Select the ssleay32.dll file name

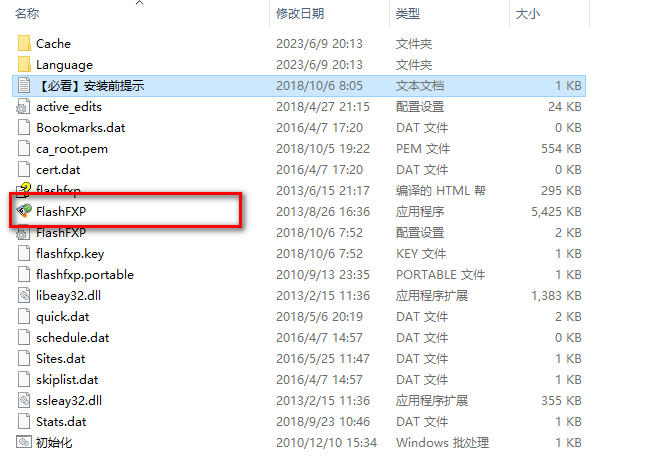69,401
